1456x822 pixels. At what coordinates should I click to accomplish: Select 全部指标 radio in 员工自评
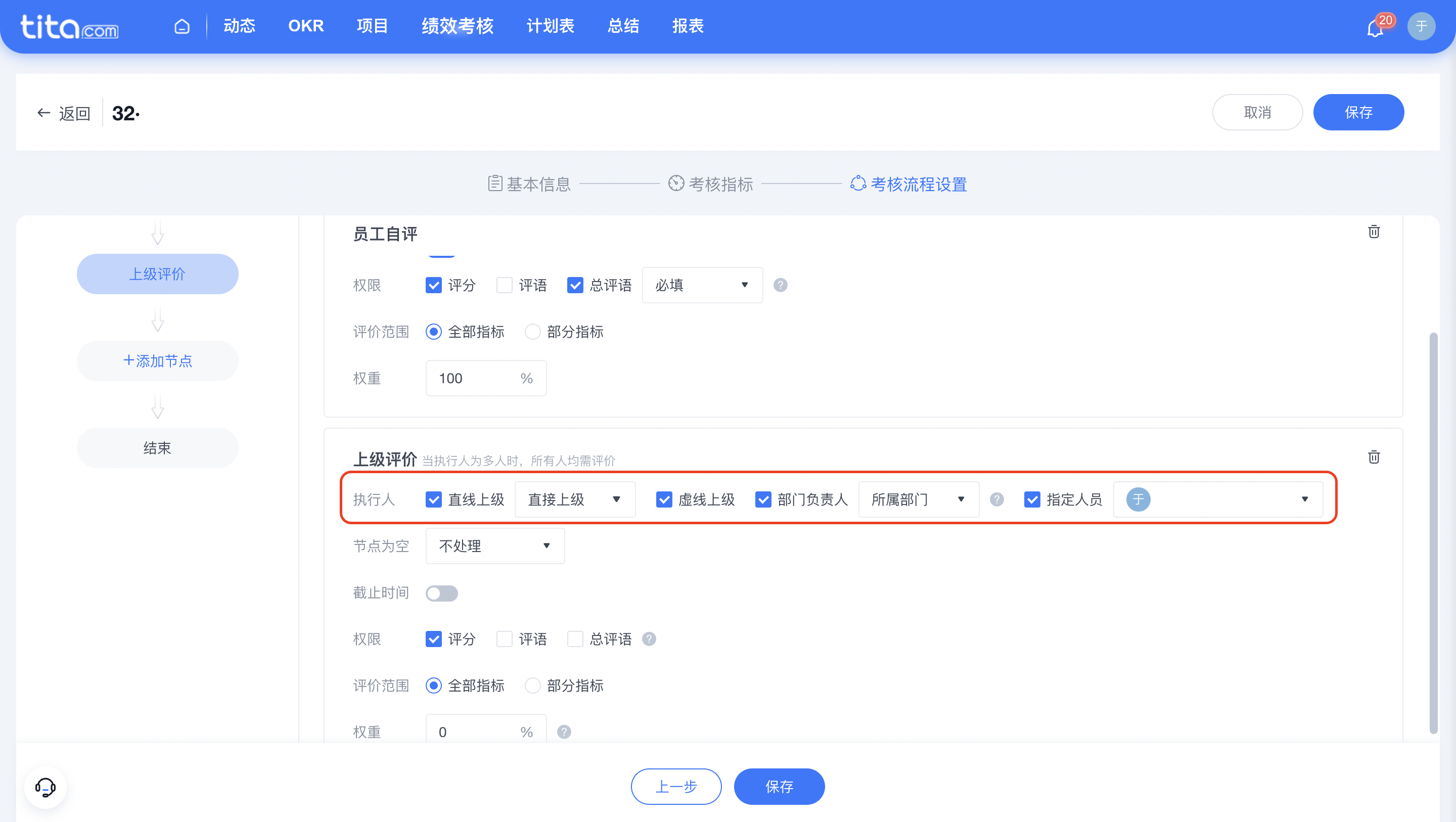click(x=434, y=332)
